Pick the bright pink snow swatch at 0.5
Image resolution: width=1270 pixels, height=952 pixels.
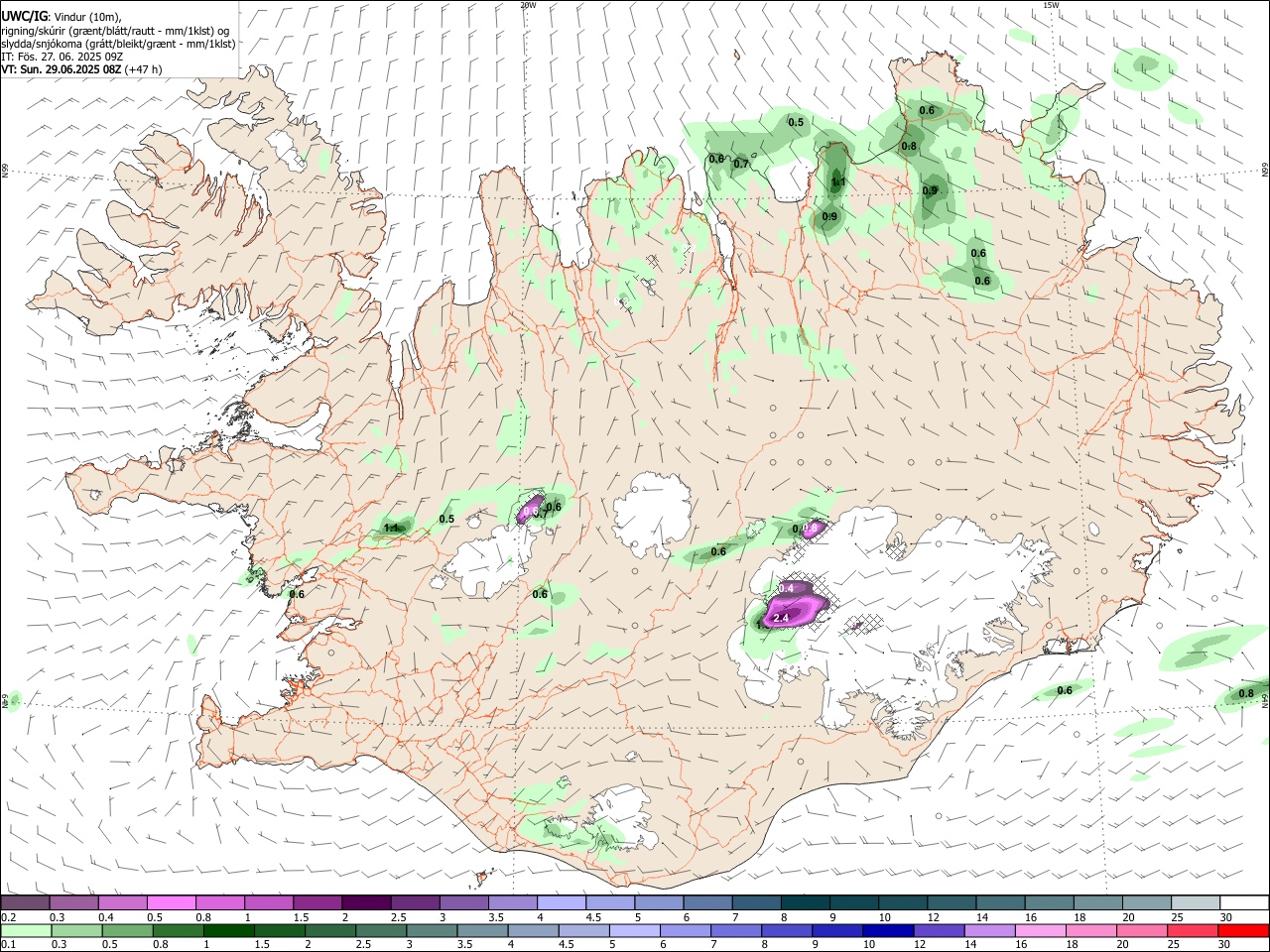171,902
